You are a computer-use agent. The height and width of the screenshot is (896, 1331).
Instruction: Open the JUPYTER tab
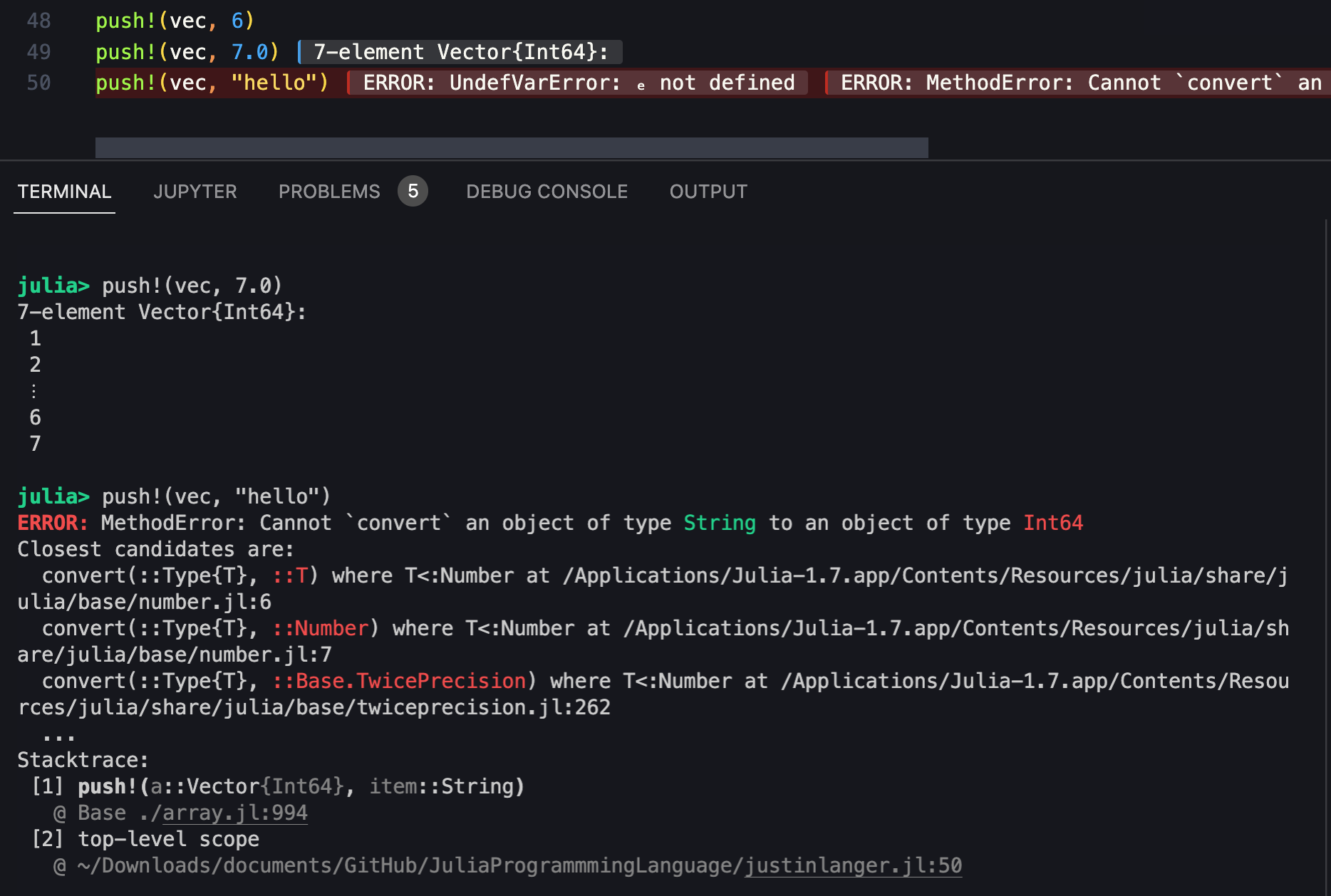pyautogui.click(x=195, y=192)
